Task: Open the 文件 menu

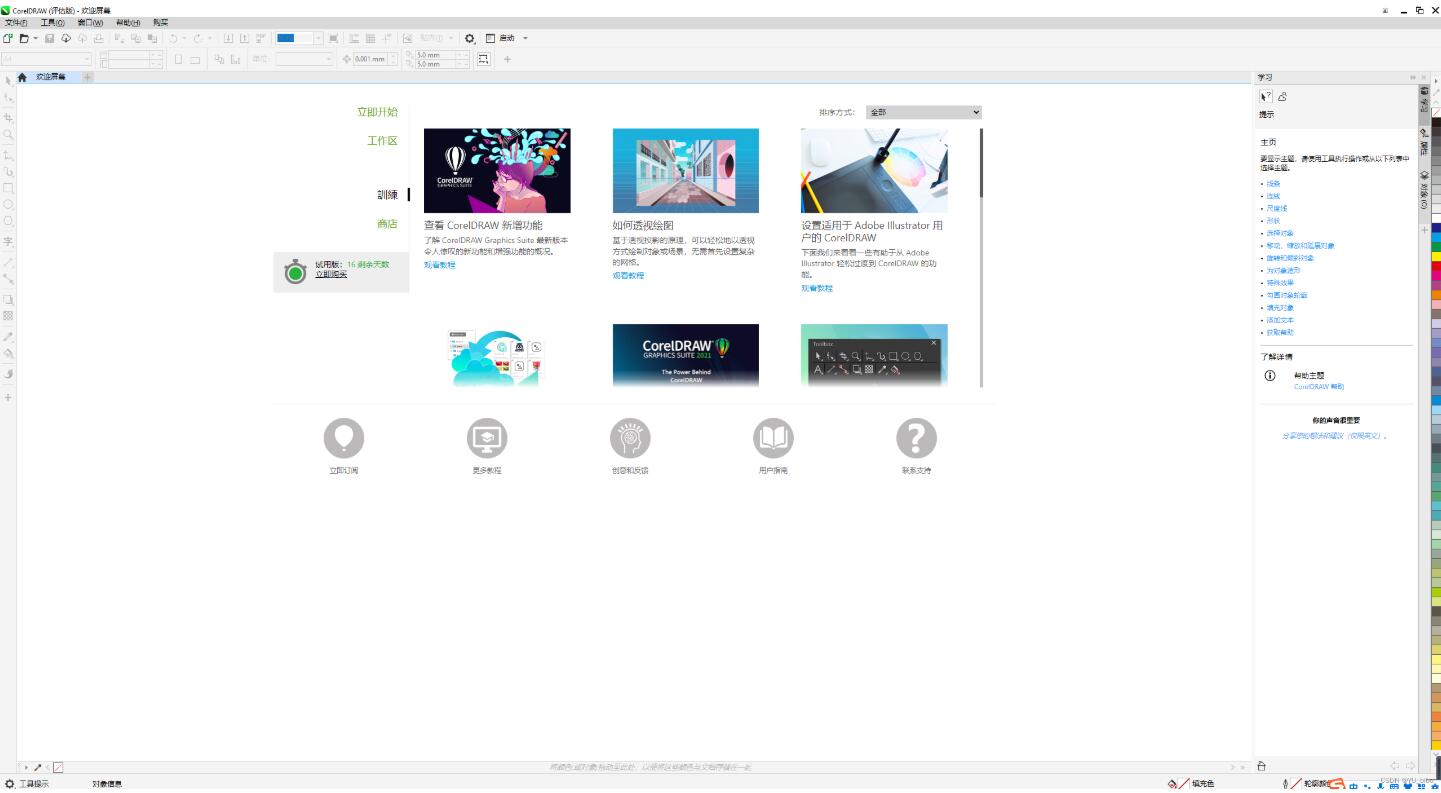Action: click(16, 22)
